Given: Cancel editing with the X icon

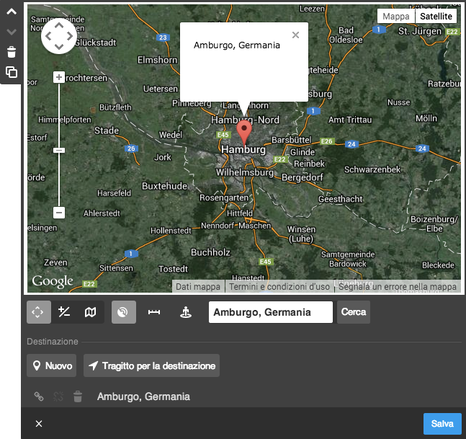Looking at the screenshot, I should pos(39,424).
